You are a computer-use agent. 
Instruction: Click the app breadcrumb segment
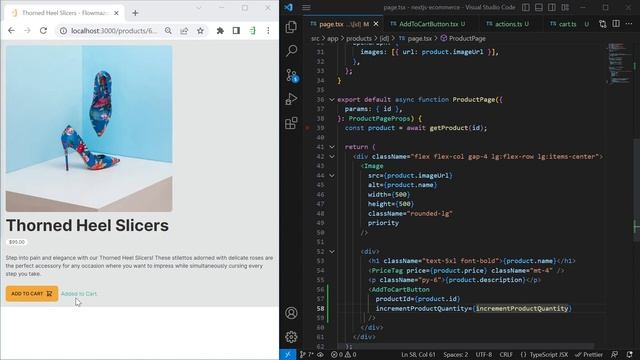coord(333,38)
